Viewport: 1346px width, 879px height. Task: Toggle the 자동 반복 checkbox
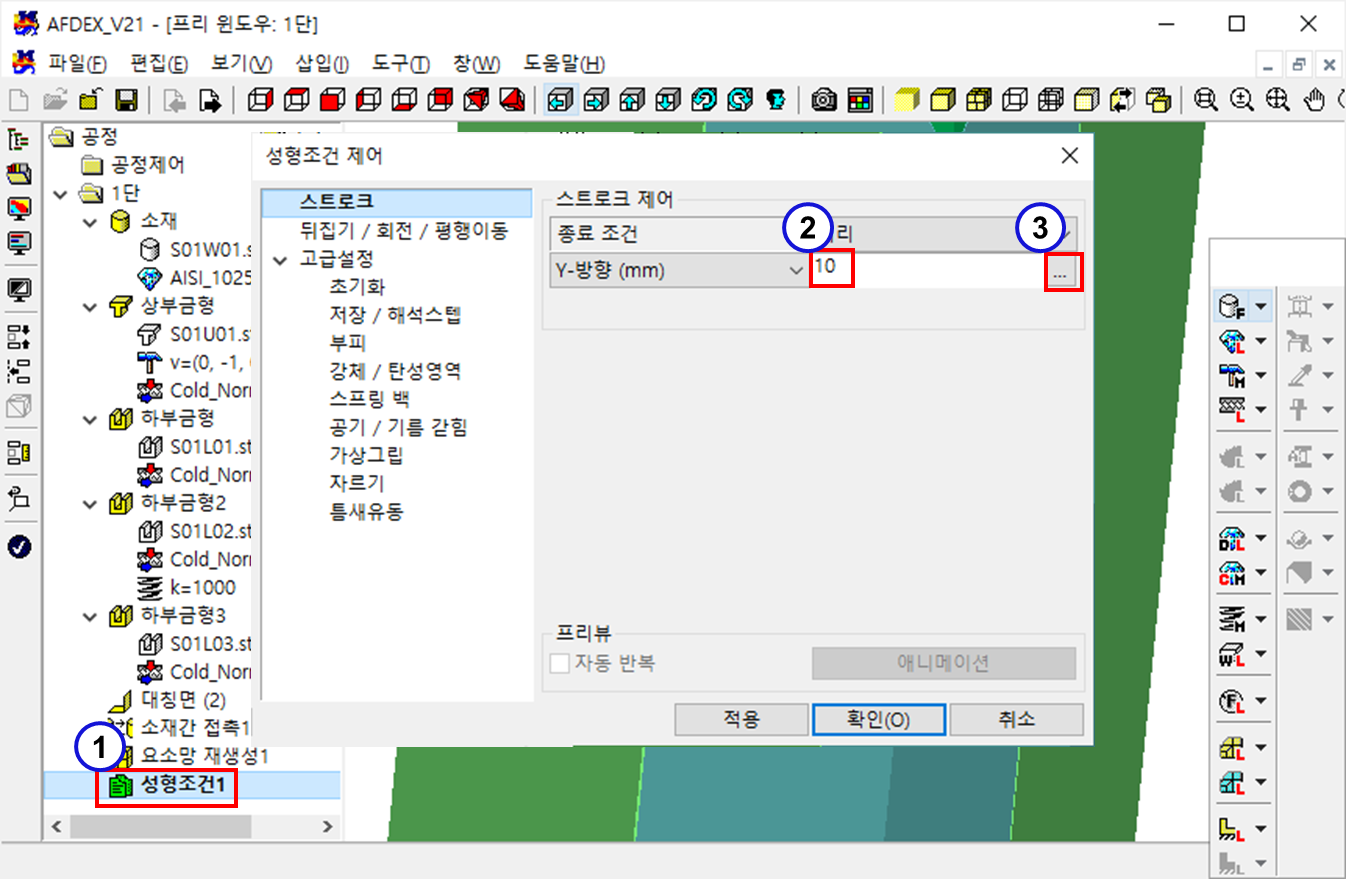coord(559,662)
